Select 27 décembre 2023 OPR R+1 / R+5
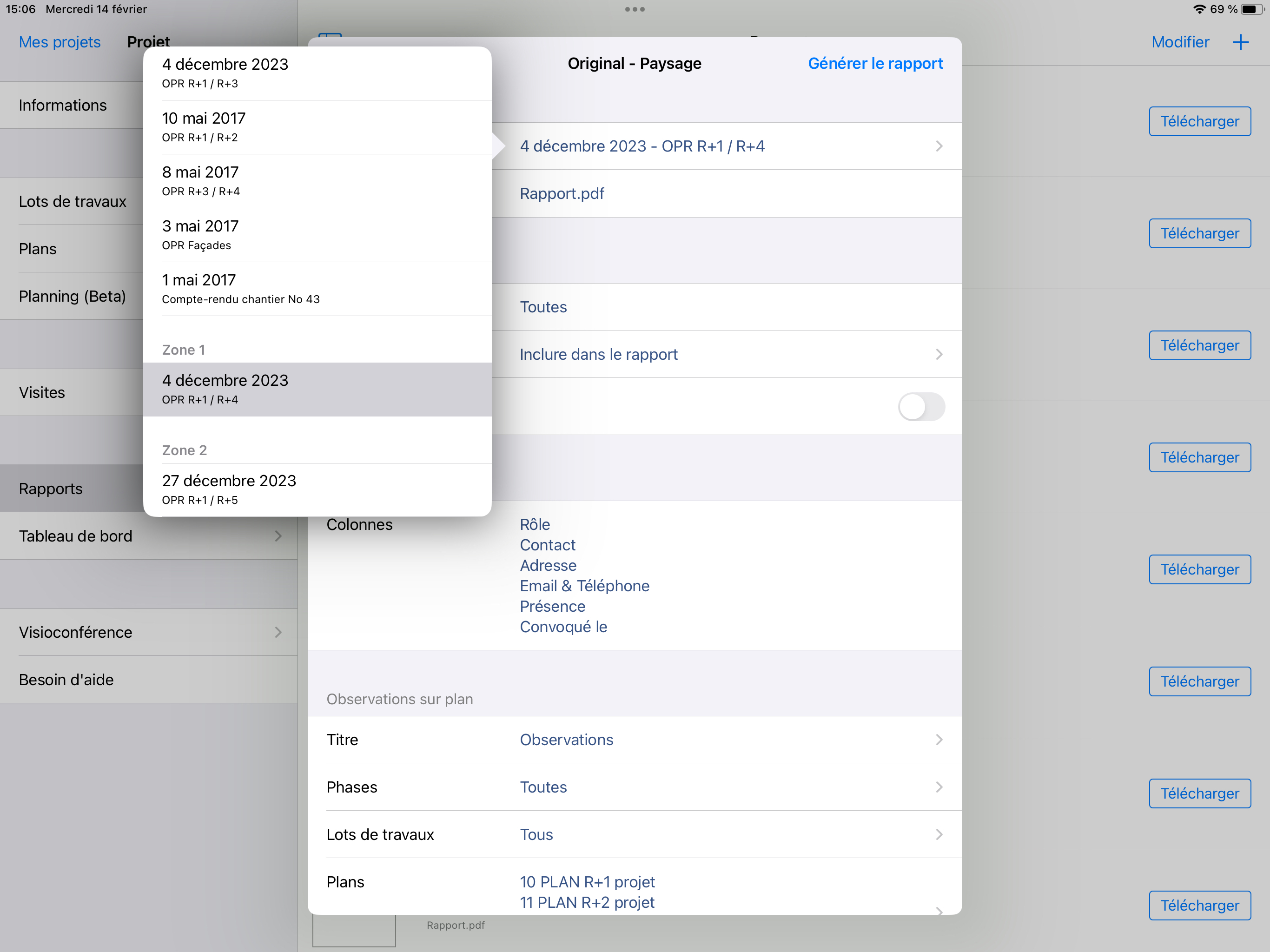 coord(317,489)
